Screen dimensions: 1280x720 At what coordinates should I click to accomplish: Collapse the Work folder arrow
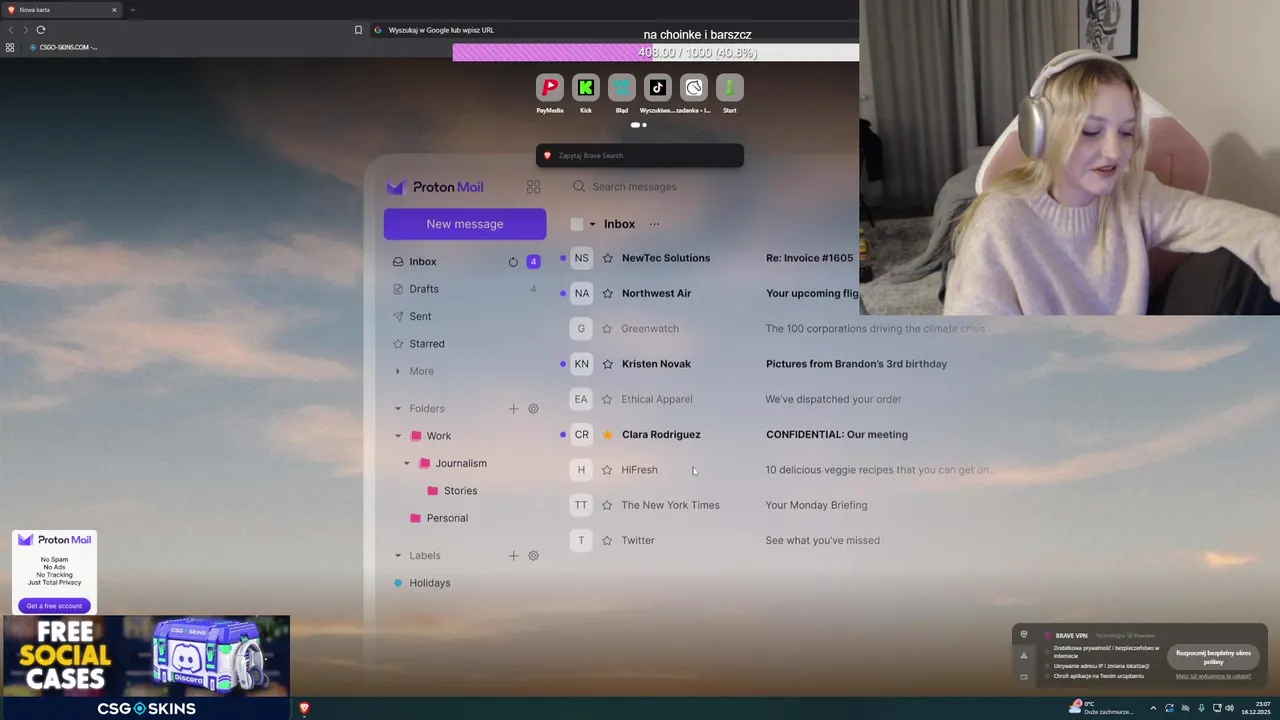coord(398,436)
